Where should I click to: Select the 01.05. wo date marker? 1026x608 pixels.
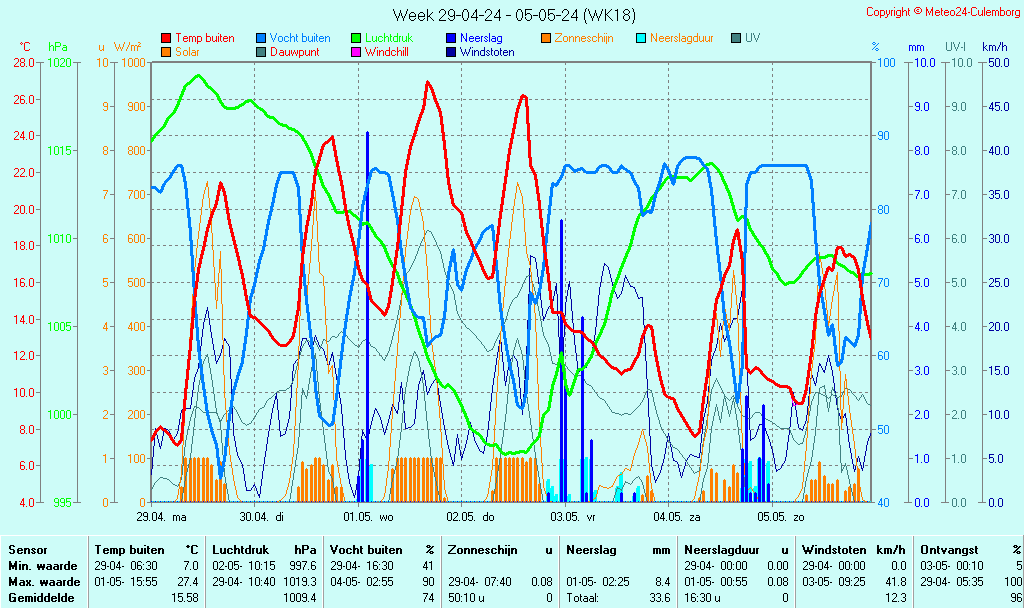[368, 518]
